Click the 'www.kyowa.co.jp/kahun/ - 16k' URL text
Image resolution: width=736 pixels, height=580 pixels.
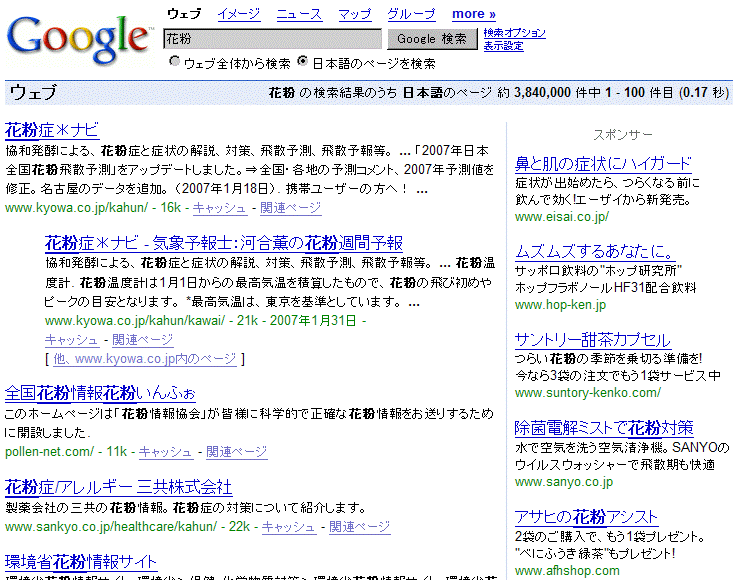93,208
